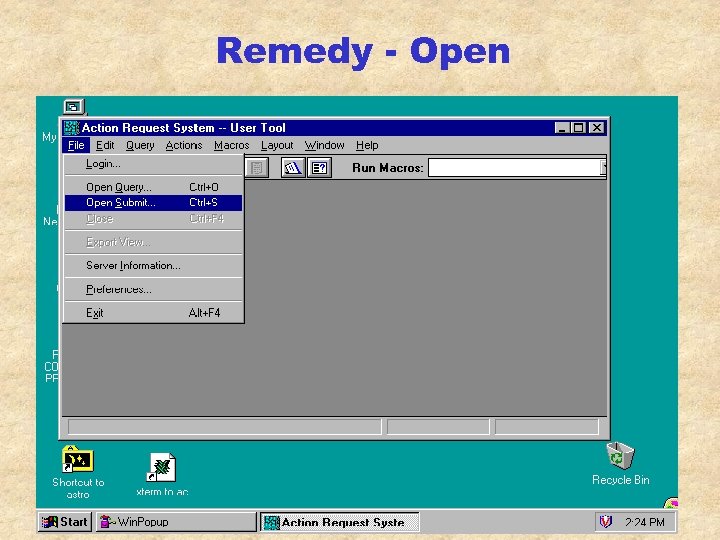The width and height of the screenshot is (720, 540).
Task: Choose Open Query... from the File menu
Action: (153, 187)
